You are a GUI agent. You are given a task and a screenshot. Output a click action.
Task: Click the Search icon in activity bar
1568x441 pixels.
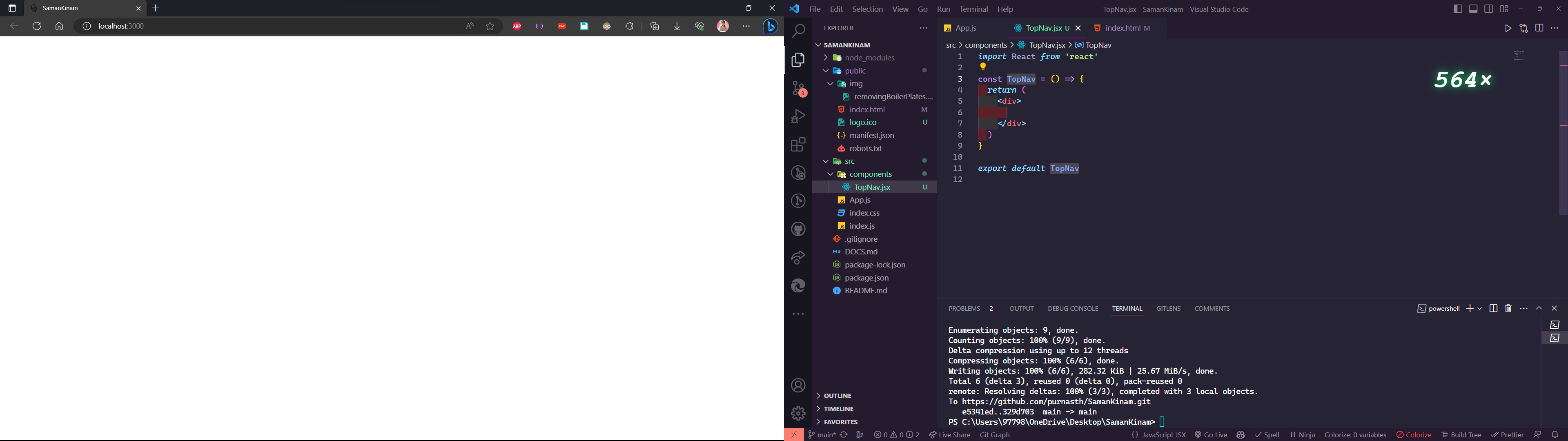[799, 31]
